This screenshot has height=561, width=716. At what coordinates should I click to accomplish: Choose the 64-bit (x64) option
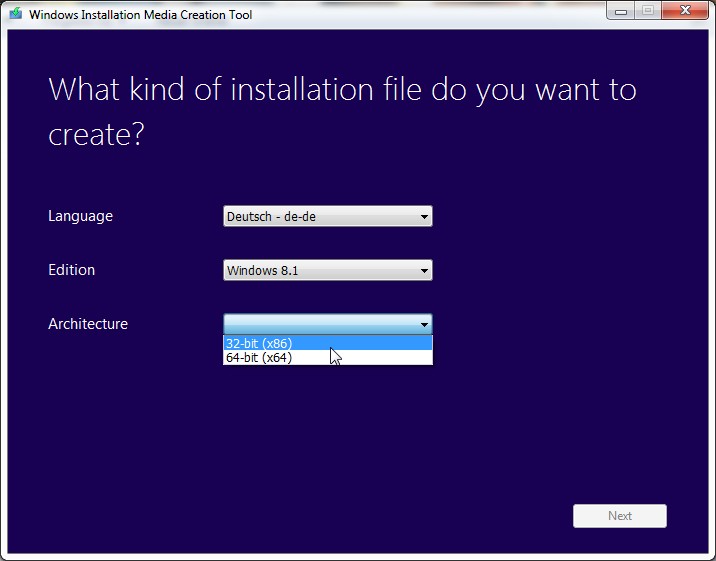327,357
